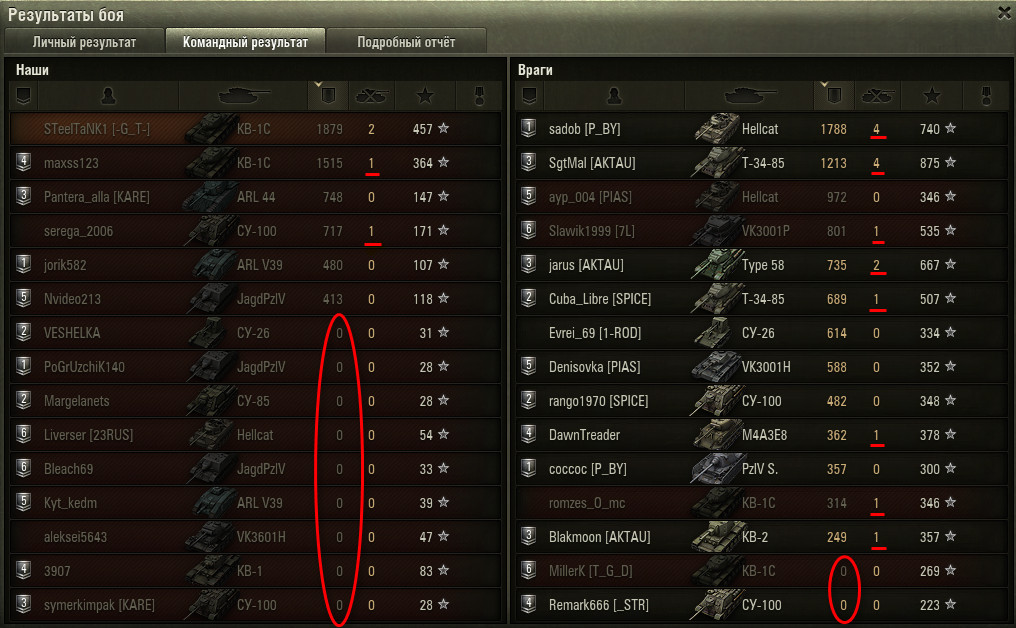The height and width of the screenshot is (628, 1016).
Task: Open the Личный результат tab
Action: [x=84, y=42]
